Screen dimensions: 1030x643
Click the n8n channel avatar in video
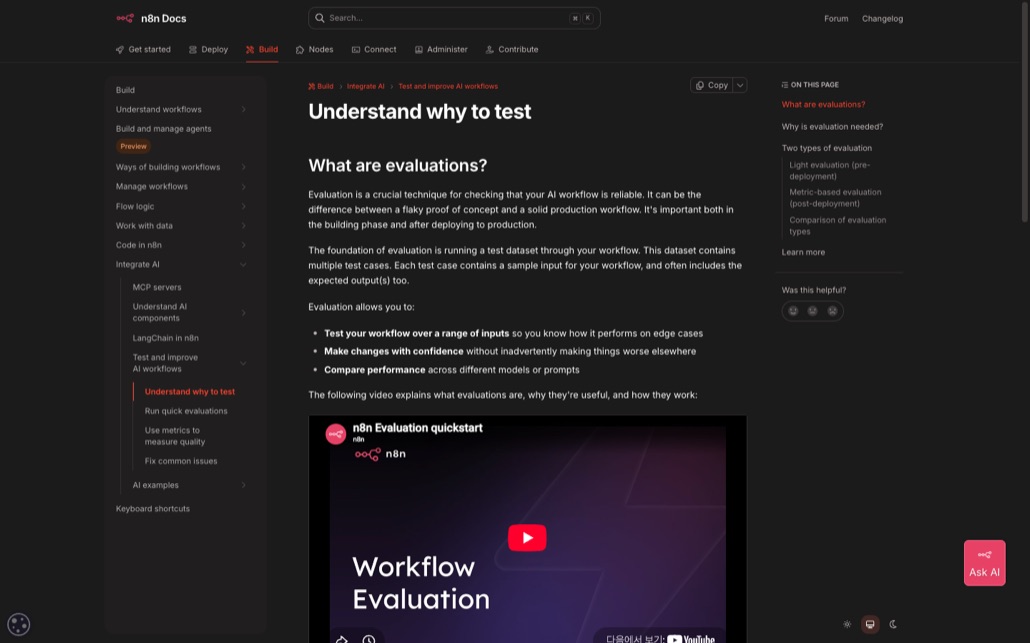pyautogui.click(x=336, y=433)
